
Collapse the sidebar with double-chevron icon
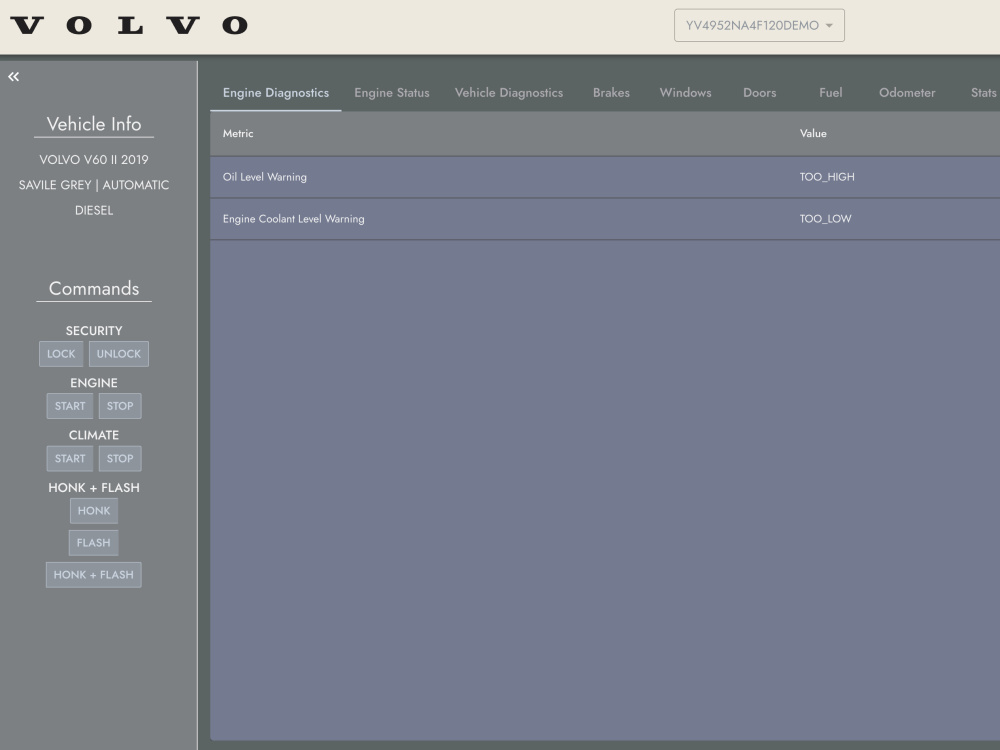13,77
